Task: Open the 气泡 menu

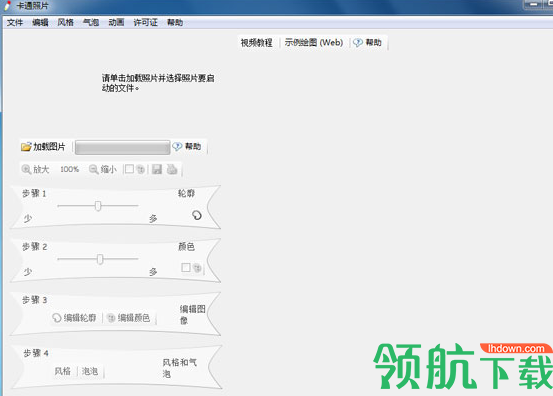Action: [91, 23]
